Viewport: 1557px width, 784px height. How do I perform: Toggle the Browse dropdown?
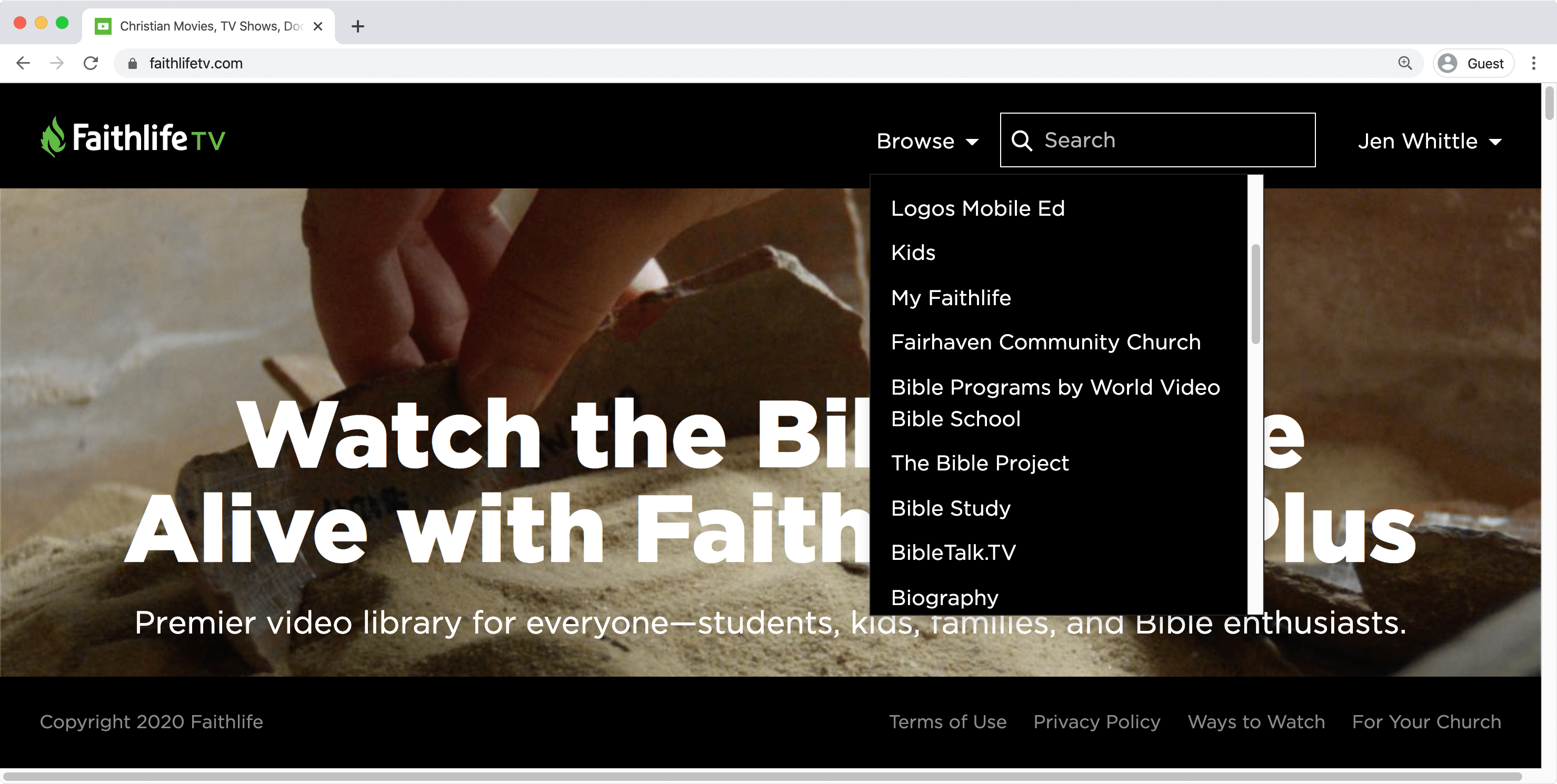point(927,140)
